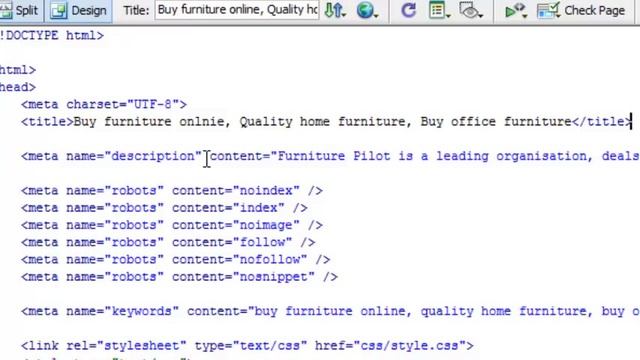Click the meta keywords line
Image resolution: width=640 pixels, height=360 pixels.
pyautogui.click(x=331, y=311)
